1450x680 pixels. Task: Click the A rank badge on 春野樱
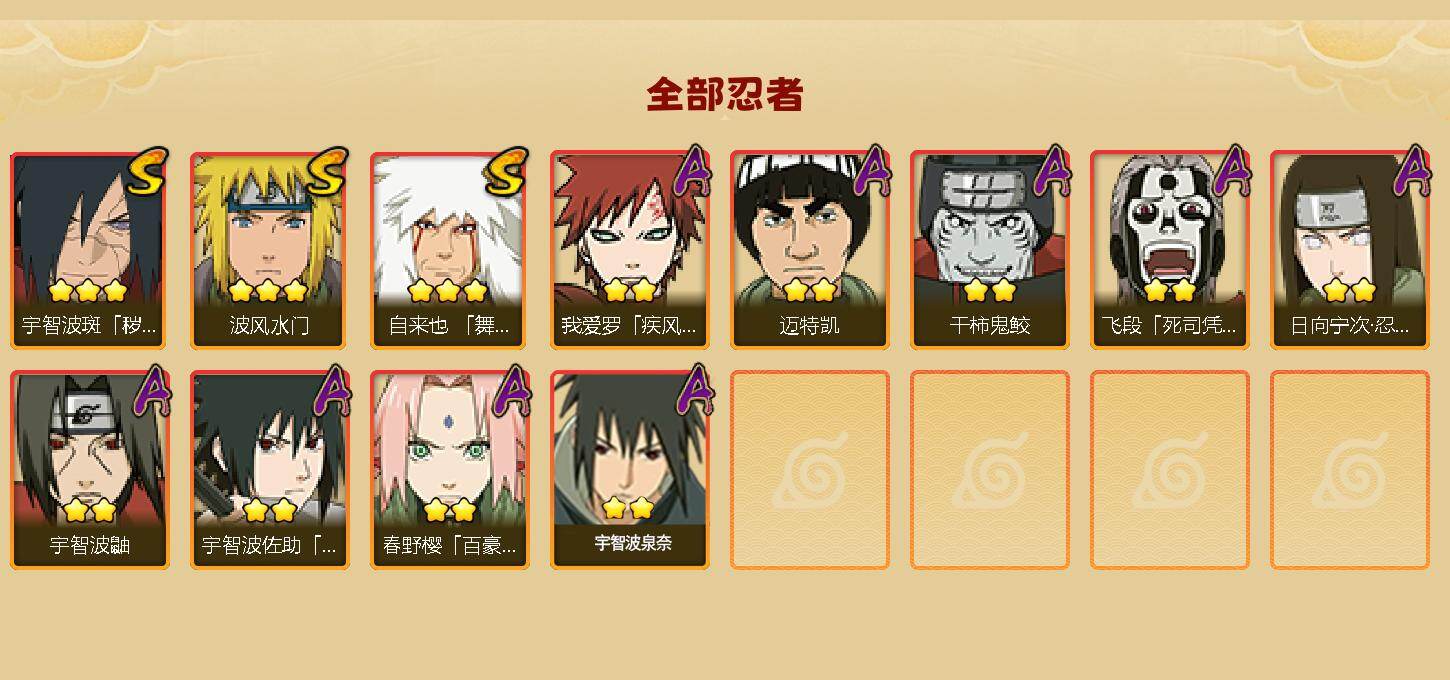pos(512,391)
